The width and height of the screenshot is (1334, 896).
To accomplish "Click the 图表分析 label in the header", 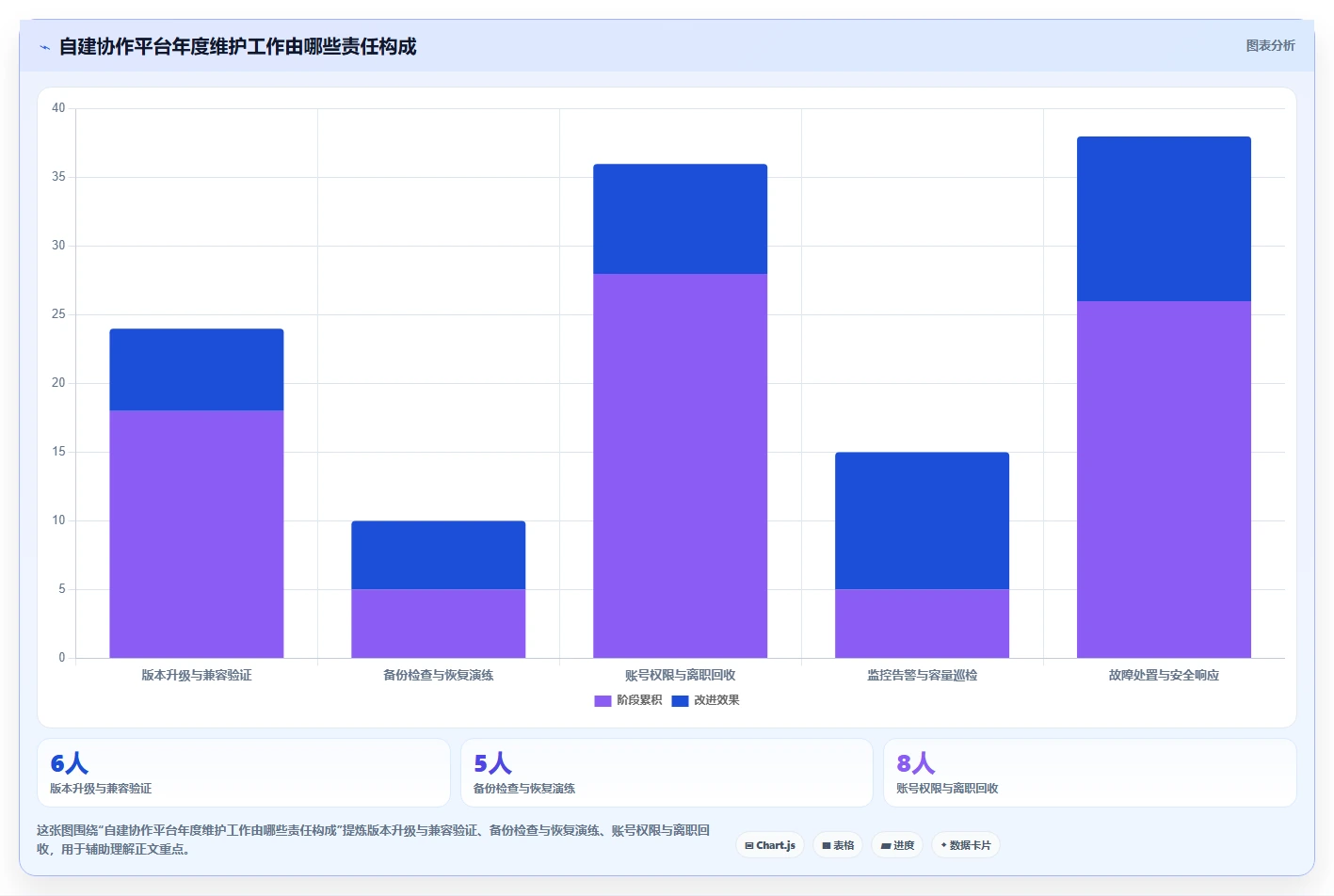I will point(1270,45).
